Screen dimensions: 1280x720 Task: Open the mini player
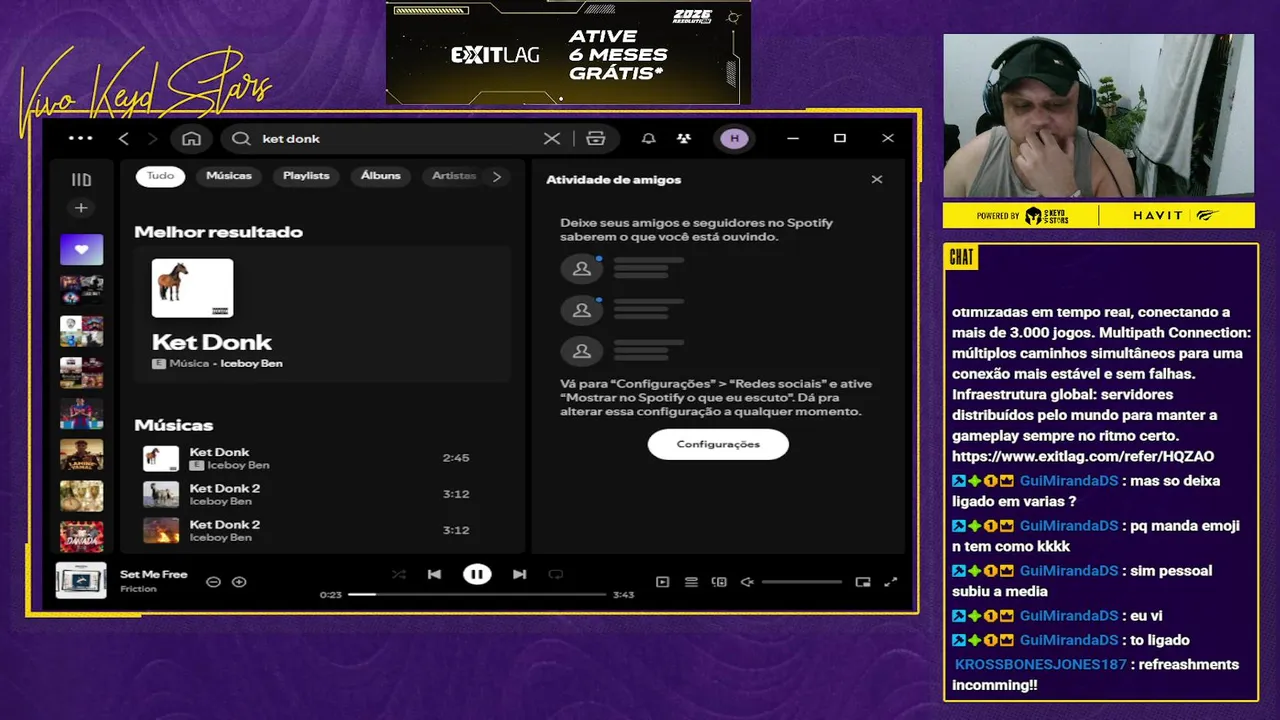[x=863, y=582]
